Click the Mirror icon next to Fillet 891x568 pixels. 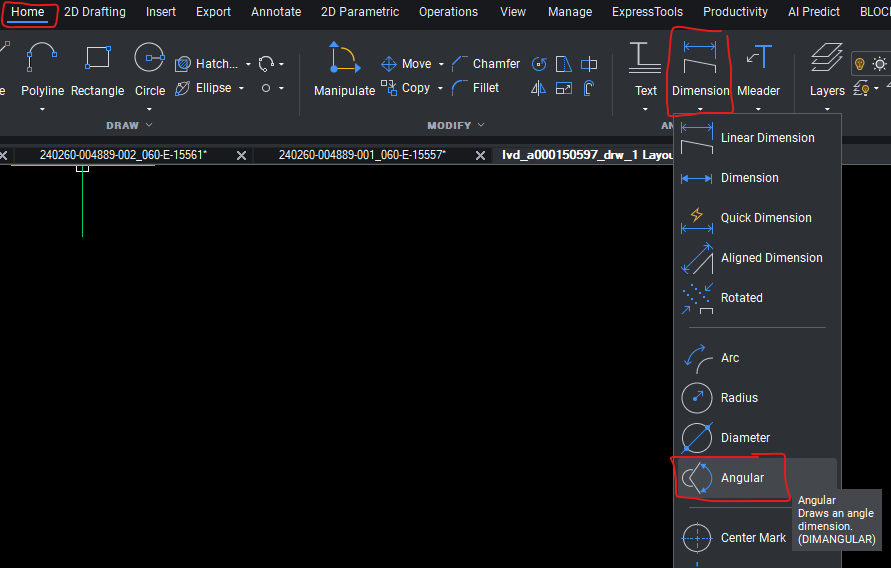538,88
